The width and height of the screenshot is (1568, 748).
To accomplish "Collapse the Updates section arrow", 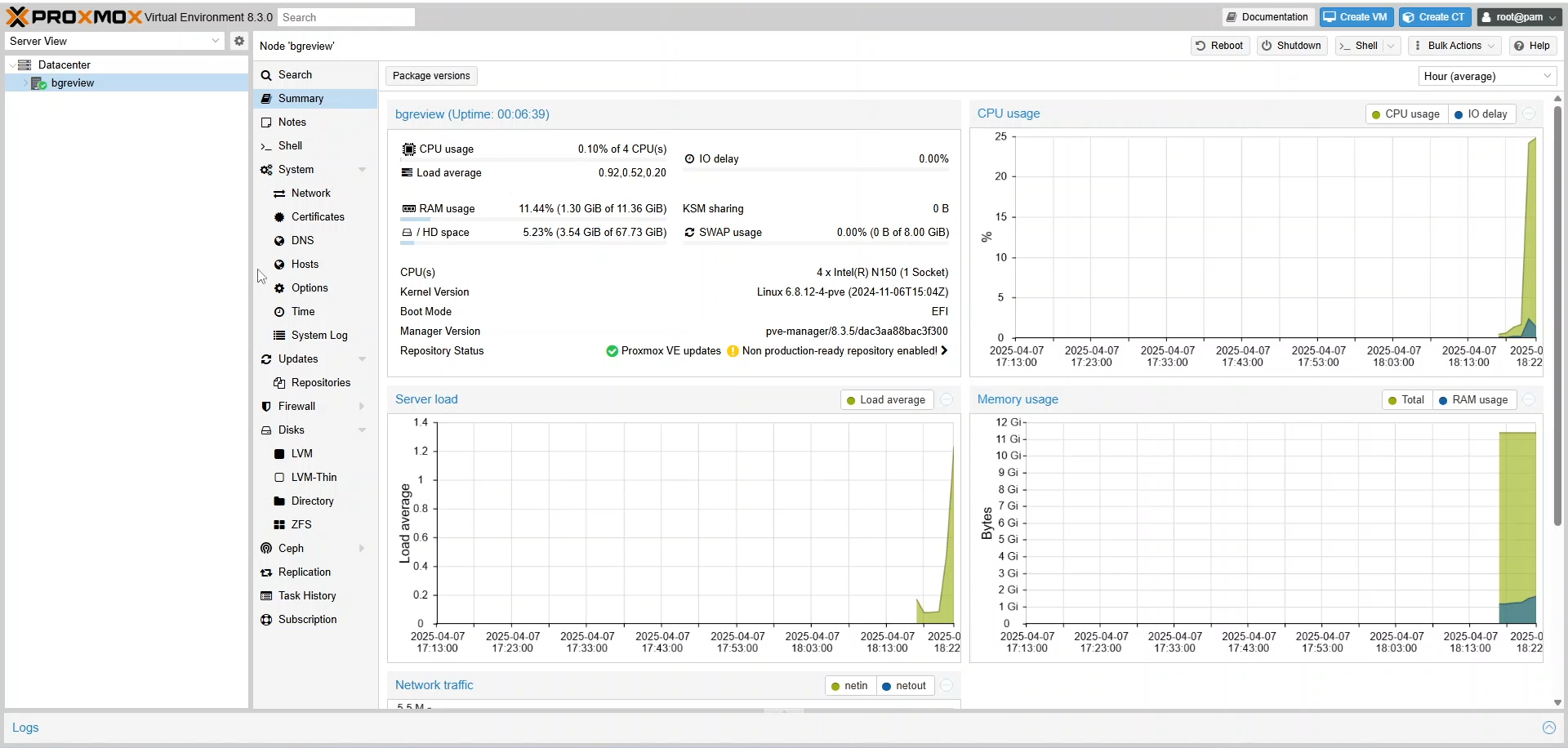I will pos(362,359).
